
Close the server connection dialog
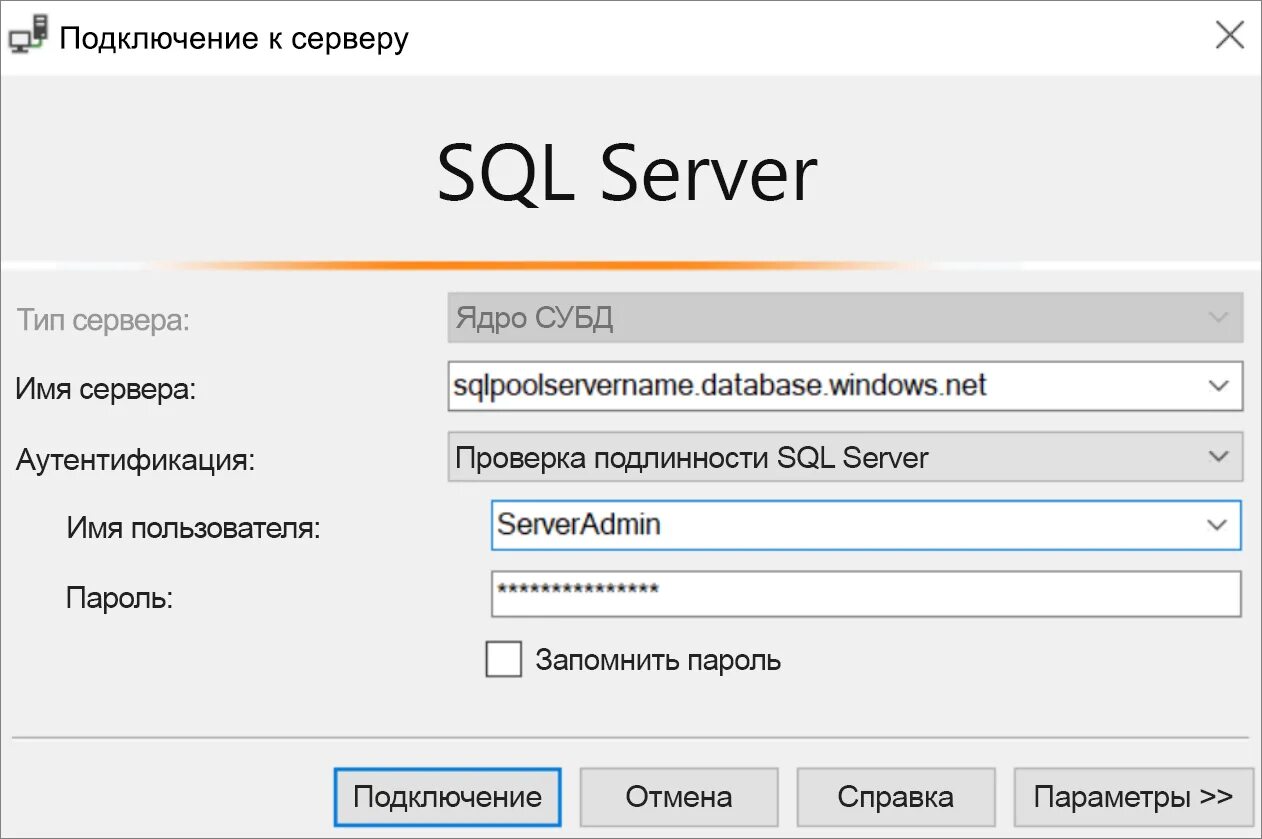1229,37
